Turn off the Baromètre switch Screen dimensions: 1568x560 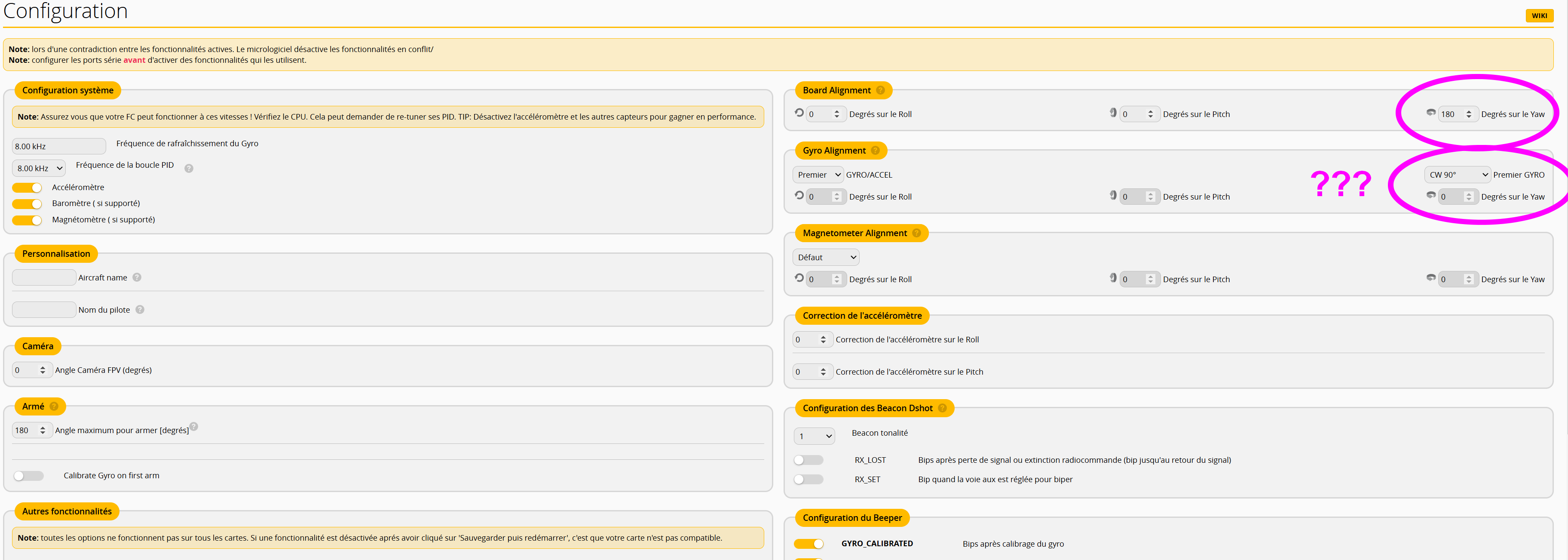point(28,203)
